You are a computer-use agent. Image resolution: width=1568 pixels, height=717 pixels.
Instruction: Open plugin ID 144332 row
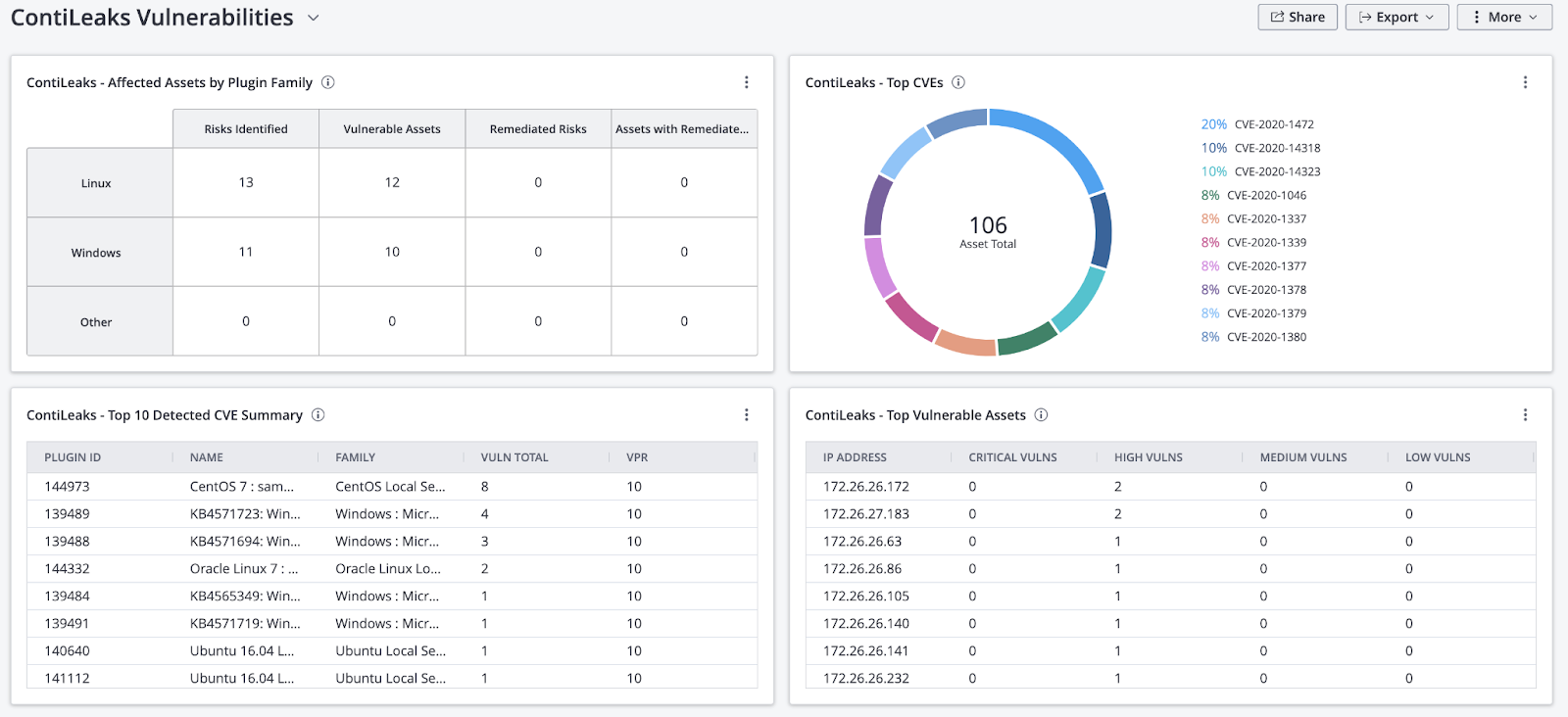point(392,569)
